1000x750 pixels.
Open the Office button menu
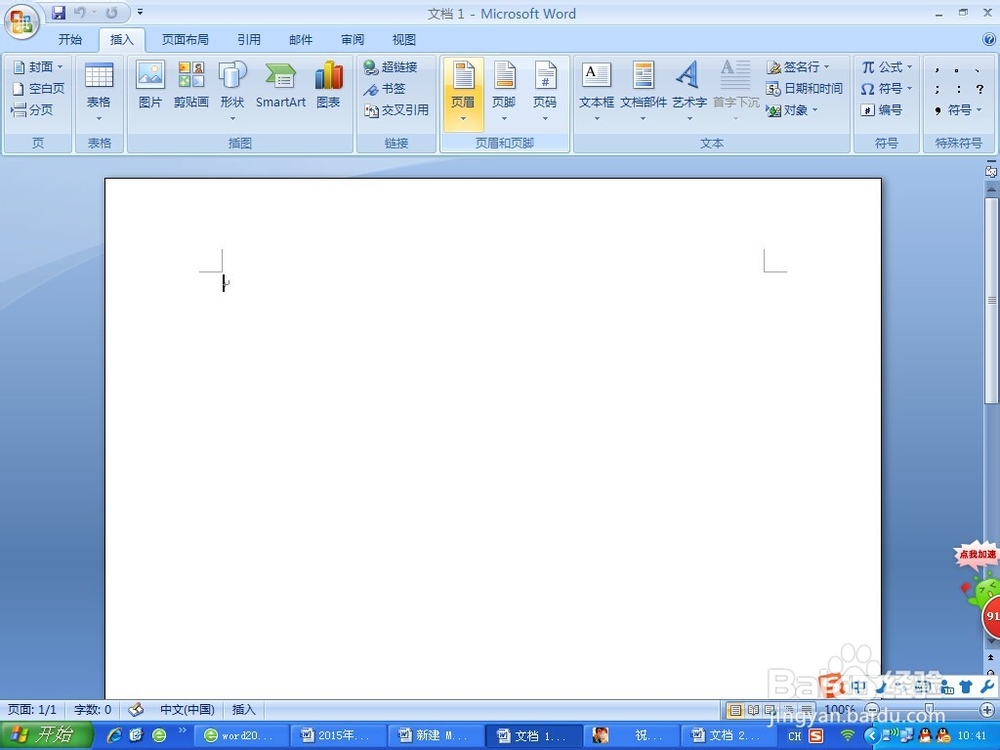pyautogui.click(x=20, y=22)
